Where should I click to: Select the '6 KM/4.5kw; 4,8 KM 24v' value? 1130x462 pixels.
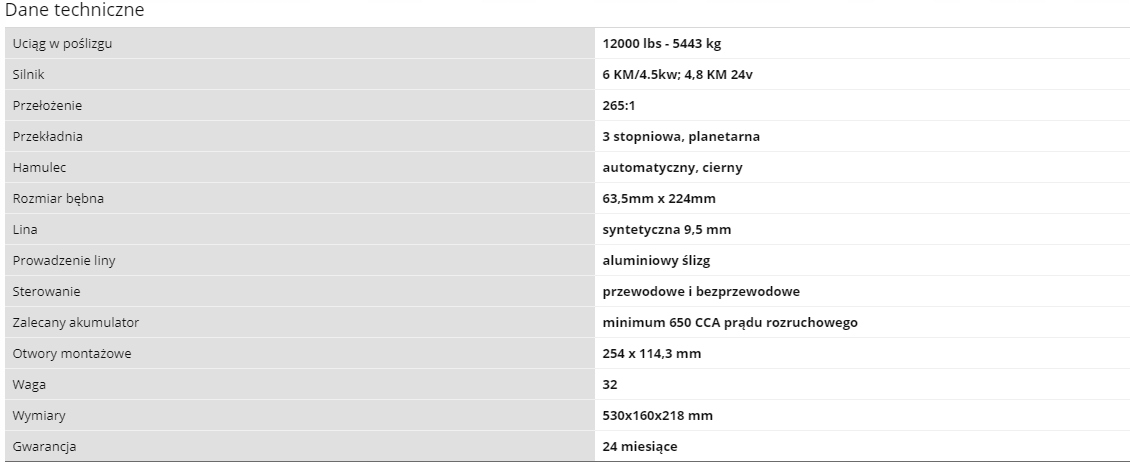pos(677,75)
